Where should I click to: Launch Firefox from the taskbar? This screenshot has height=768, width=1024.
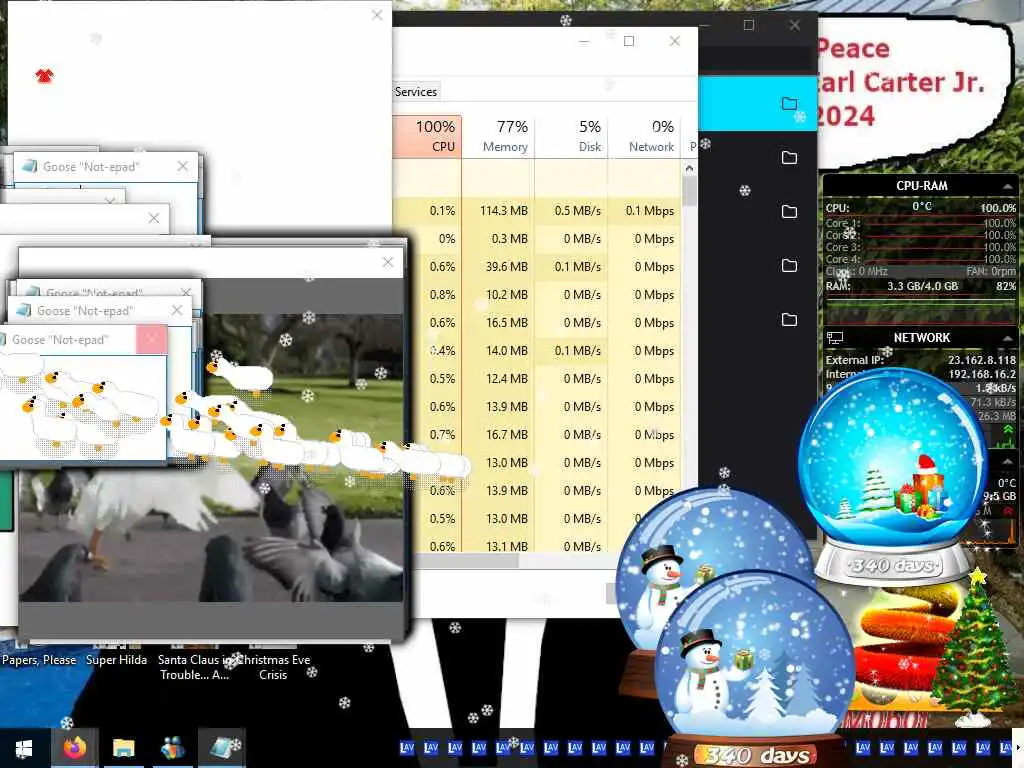(x=74, y=747)
